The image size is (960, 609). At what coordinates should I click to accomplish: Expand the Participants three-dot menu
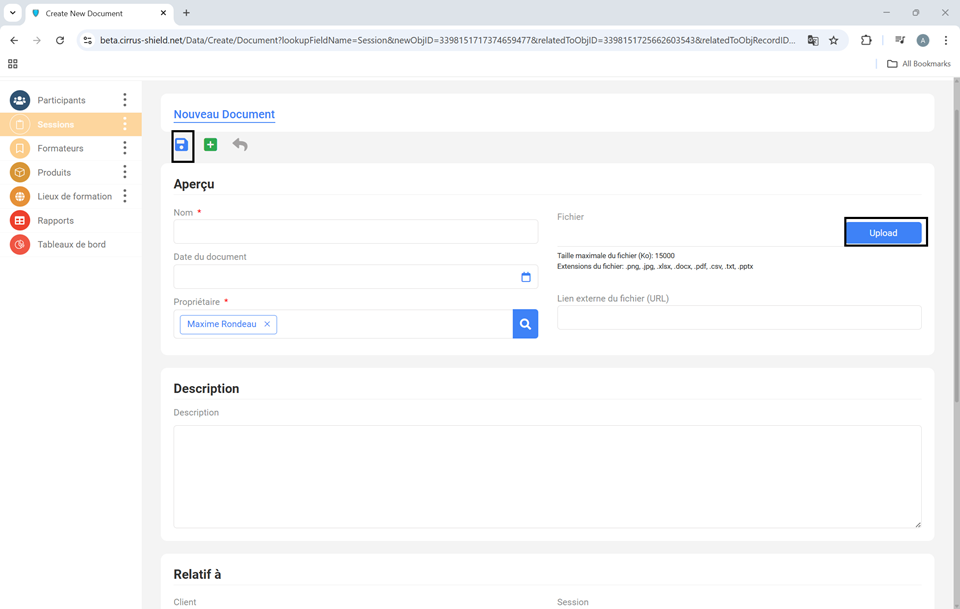pyautogui.click(x=125, y=100)
